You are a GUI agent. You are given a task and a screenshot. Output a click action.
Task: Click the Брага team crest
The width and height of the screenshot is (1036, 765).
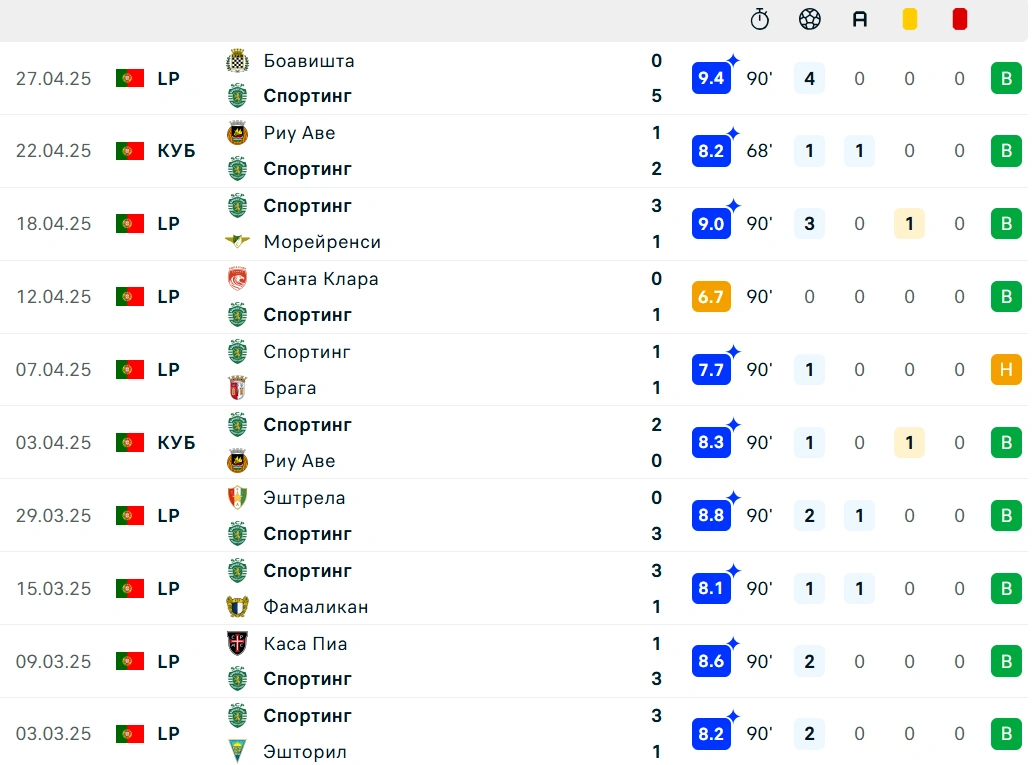237,388
